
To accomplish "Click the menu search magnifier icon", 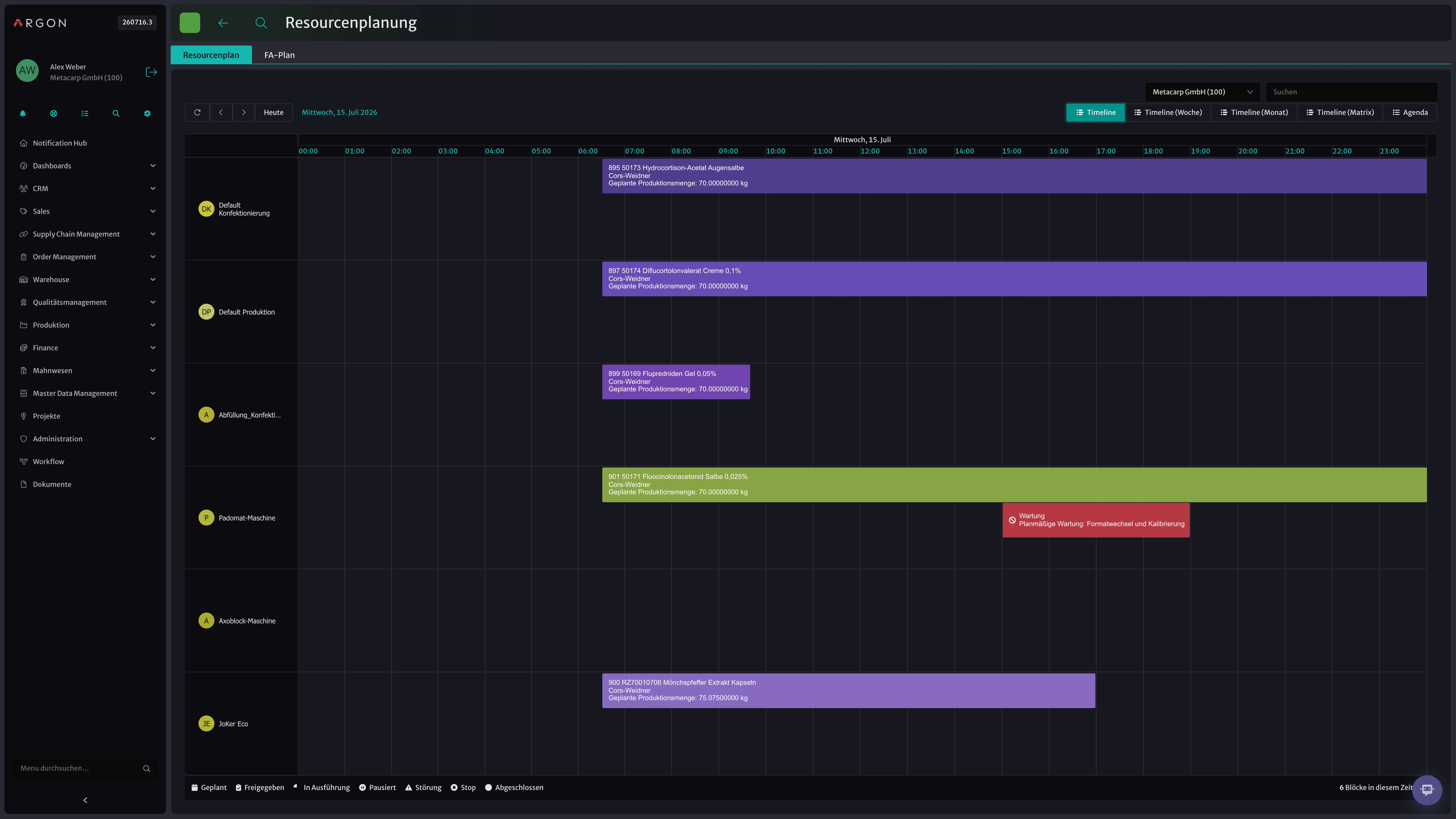I will (146, 769).
